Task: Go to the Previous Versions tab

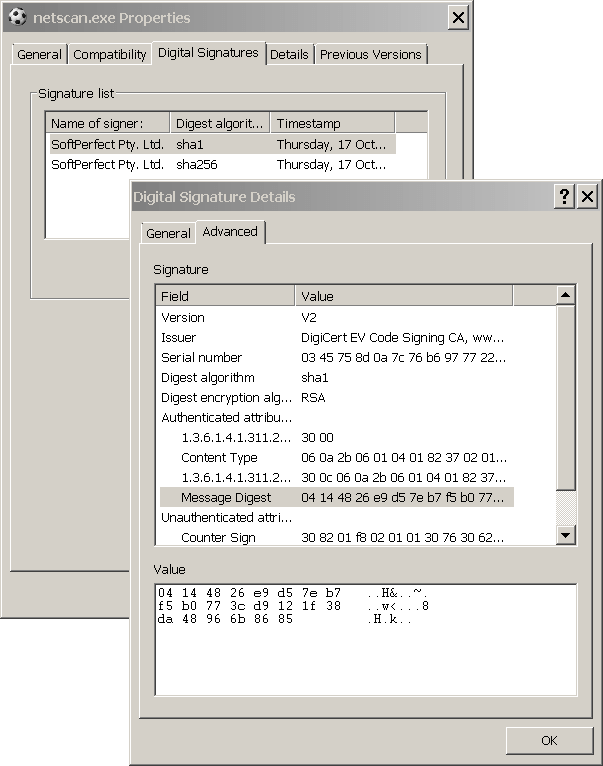Action: [x=370, y=54]
